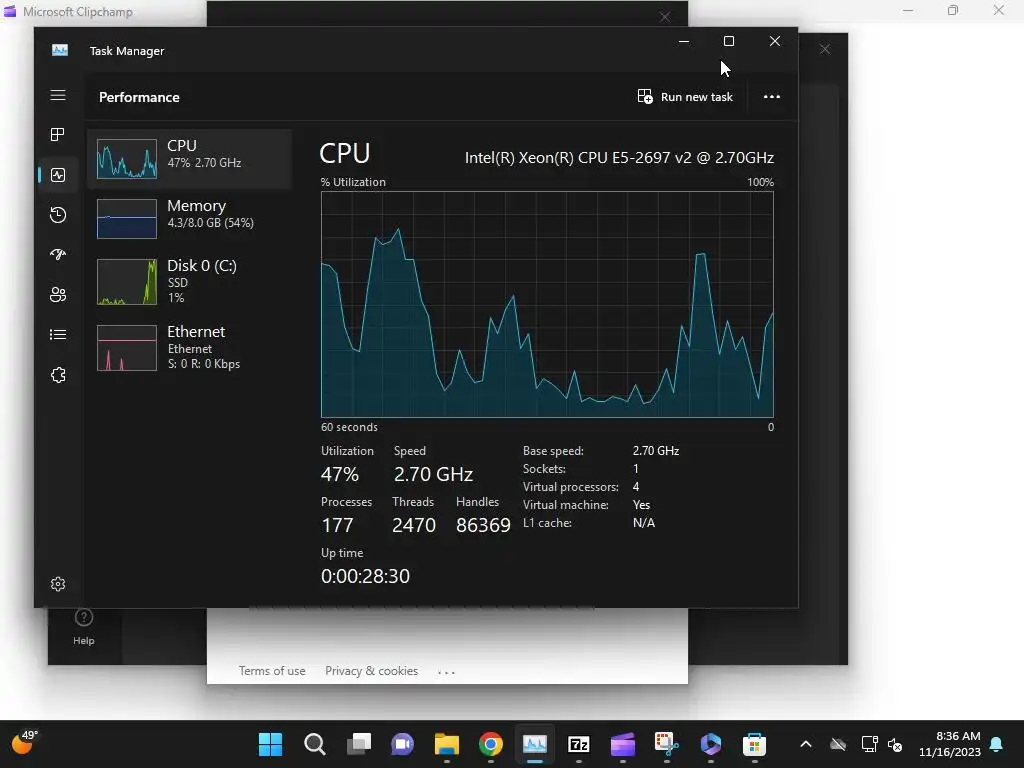
Task: Click the Threads value 2470
Action: (414, 525)
